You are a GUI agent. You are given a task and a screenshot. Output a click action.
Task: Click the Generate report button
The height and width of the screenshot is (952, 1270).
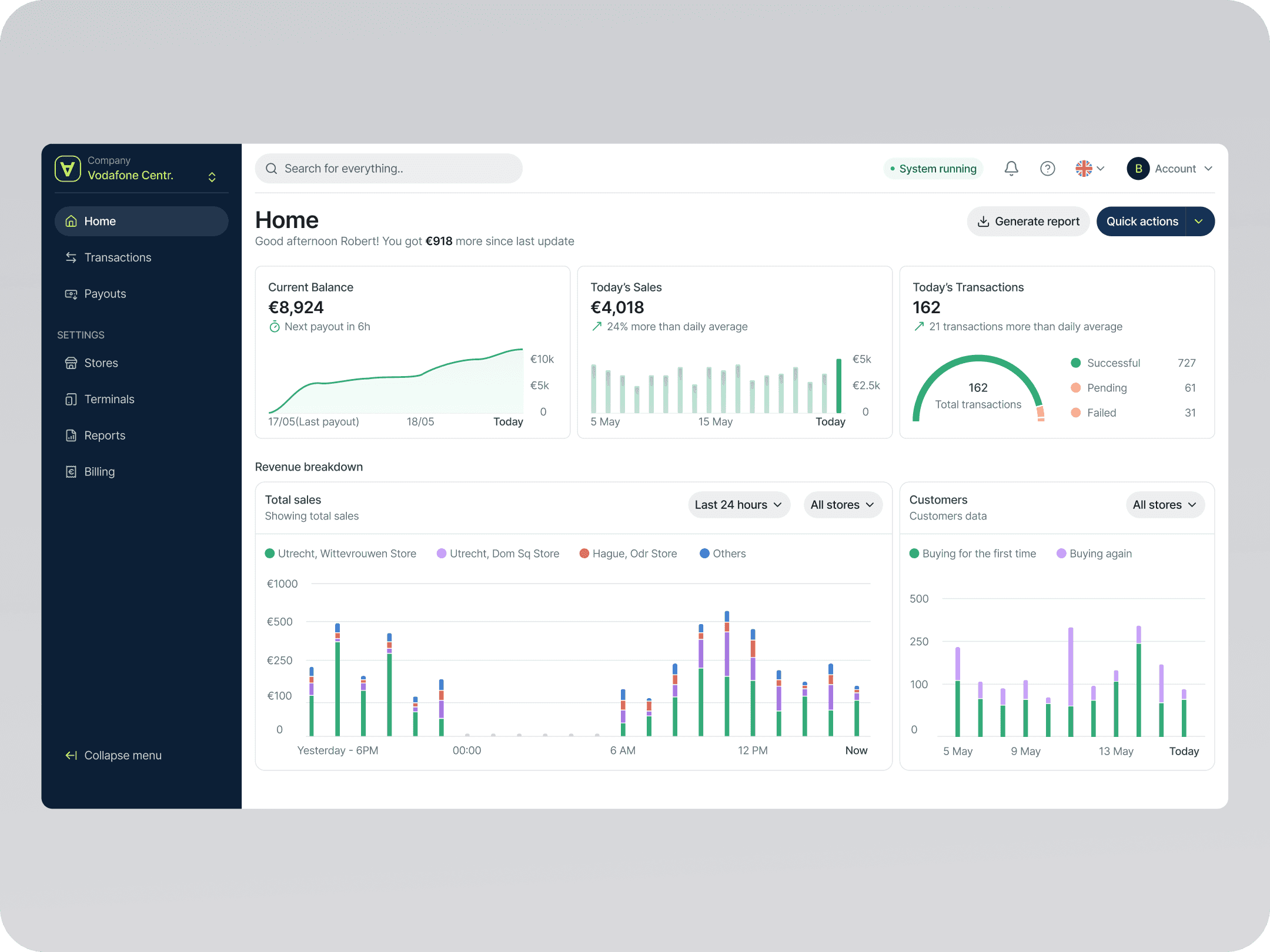tap(1028, 222)
